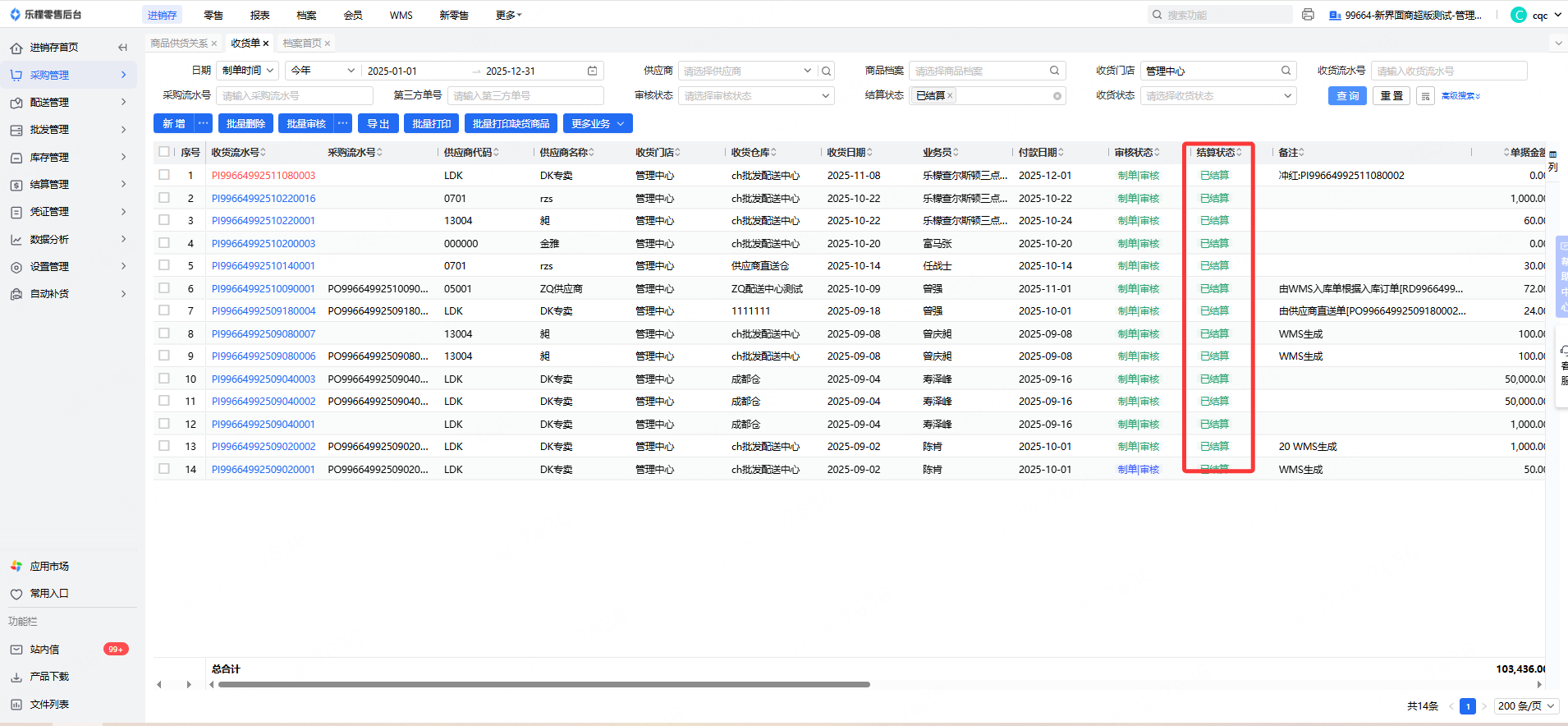1568x726 pixels.
Task: Open the 审核状态 filter dropdown
Action: (756, 96)
